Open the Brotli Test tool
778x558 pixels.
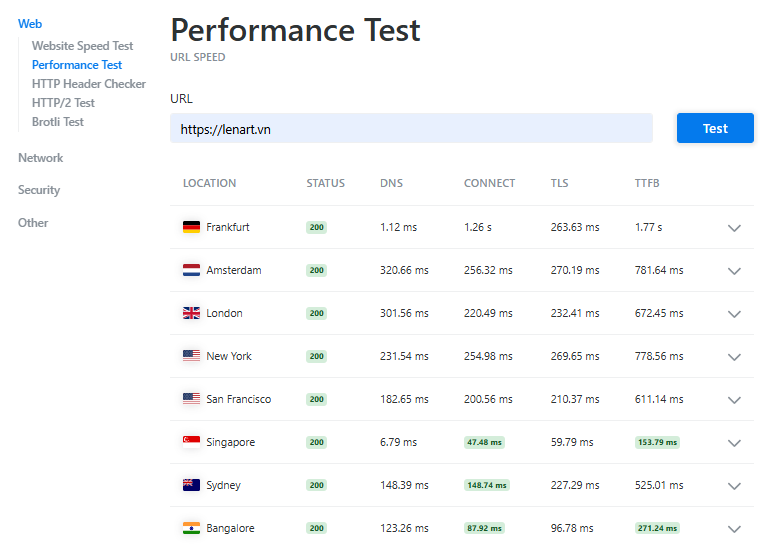tap(58, 122)
